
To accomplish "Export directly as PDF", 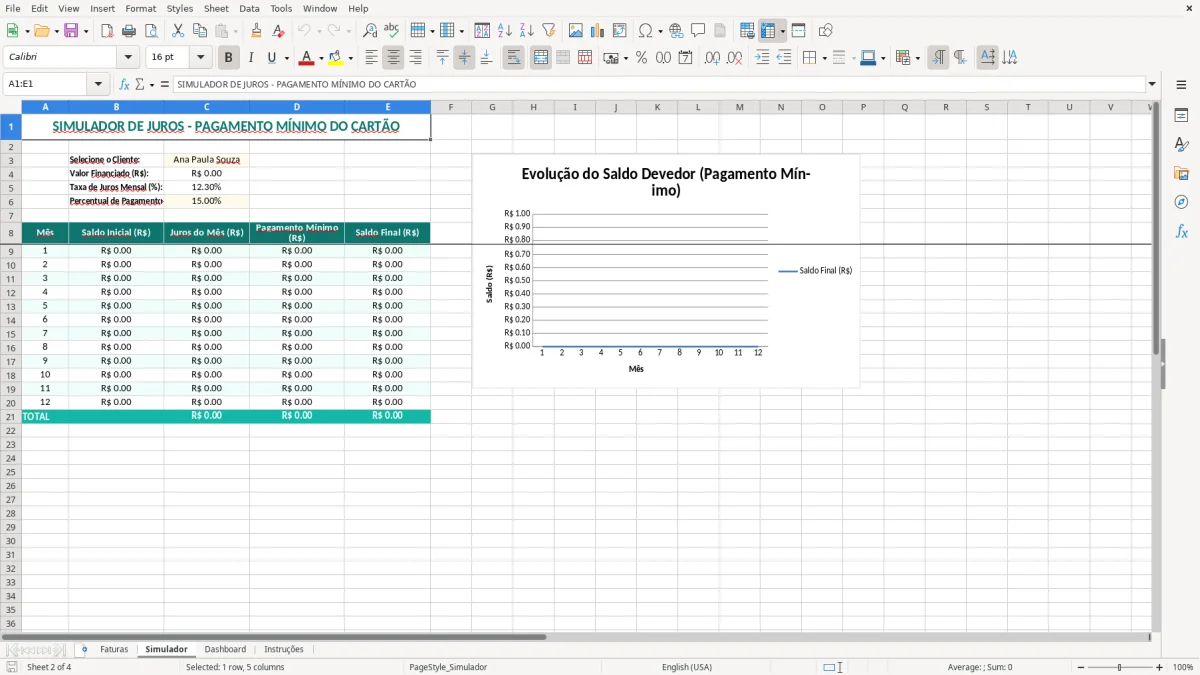I will [x=107, y=31].
